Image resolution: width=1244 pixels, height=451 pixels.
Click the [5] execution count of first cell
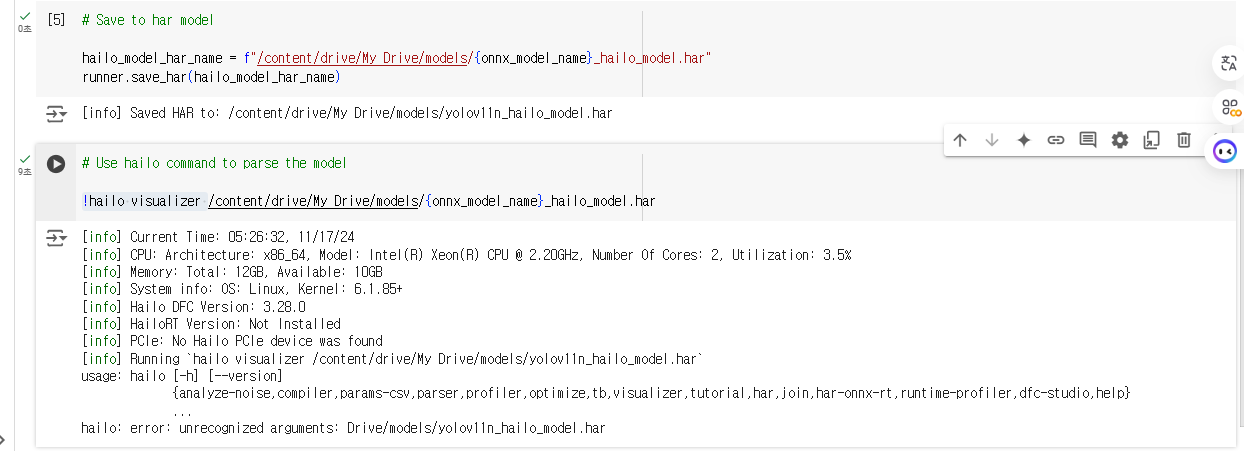[x=57, y=20]
